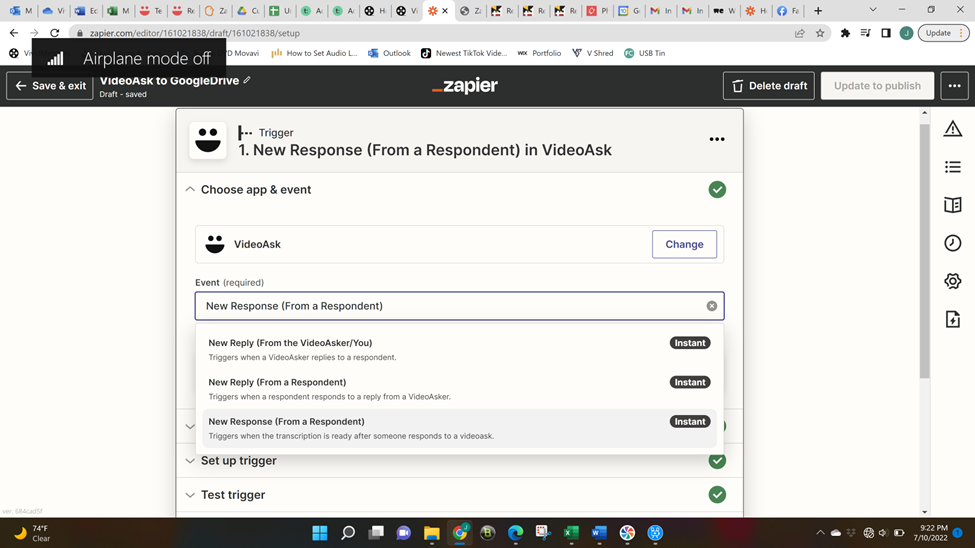Open the Zap history clock icon
The width and height of the screenshot is (975, 548).
pos(953,243)
